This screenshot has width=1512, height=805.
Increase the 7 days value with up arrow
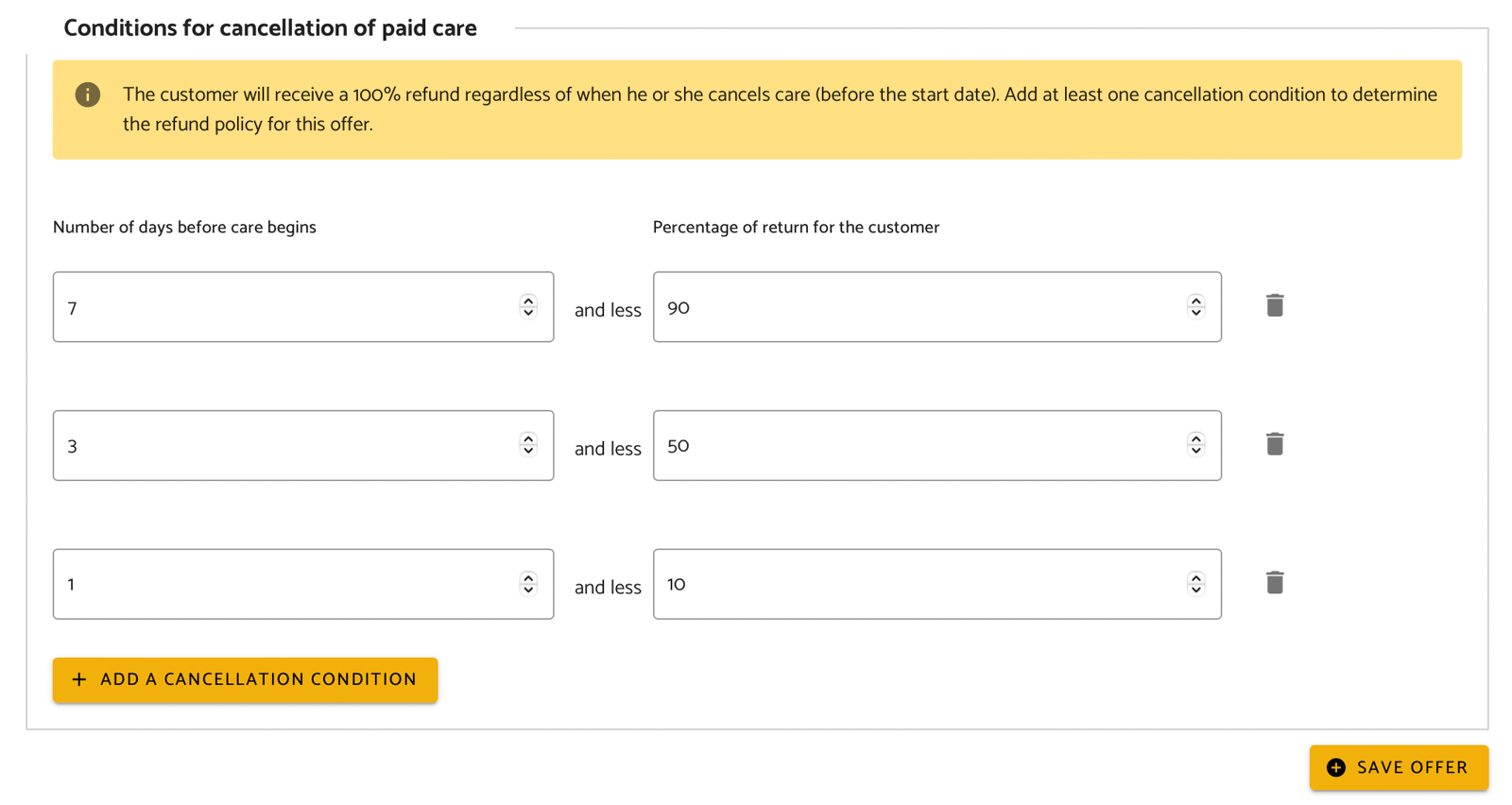click(528, 300)
